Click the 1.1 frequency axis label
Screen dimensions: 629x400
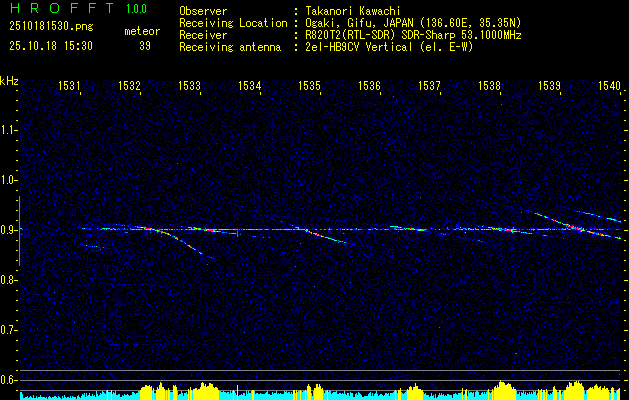pos(8,130)
